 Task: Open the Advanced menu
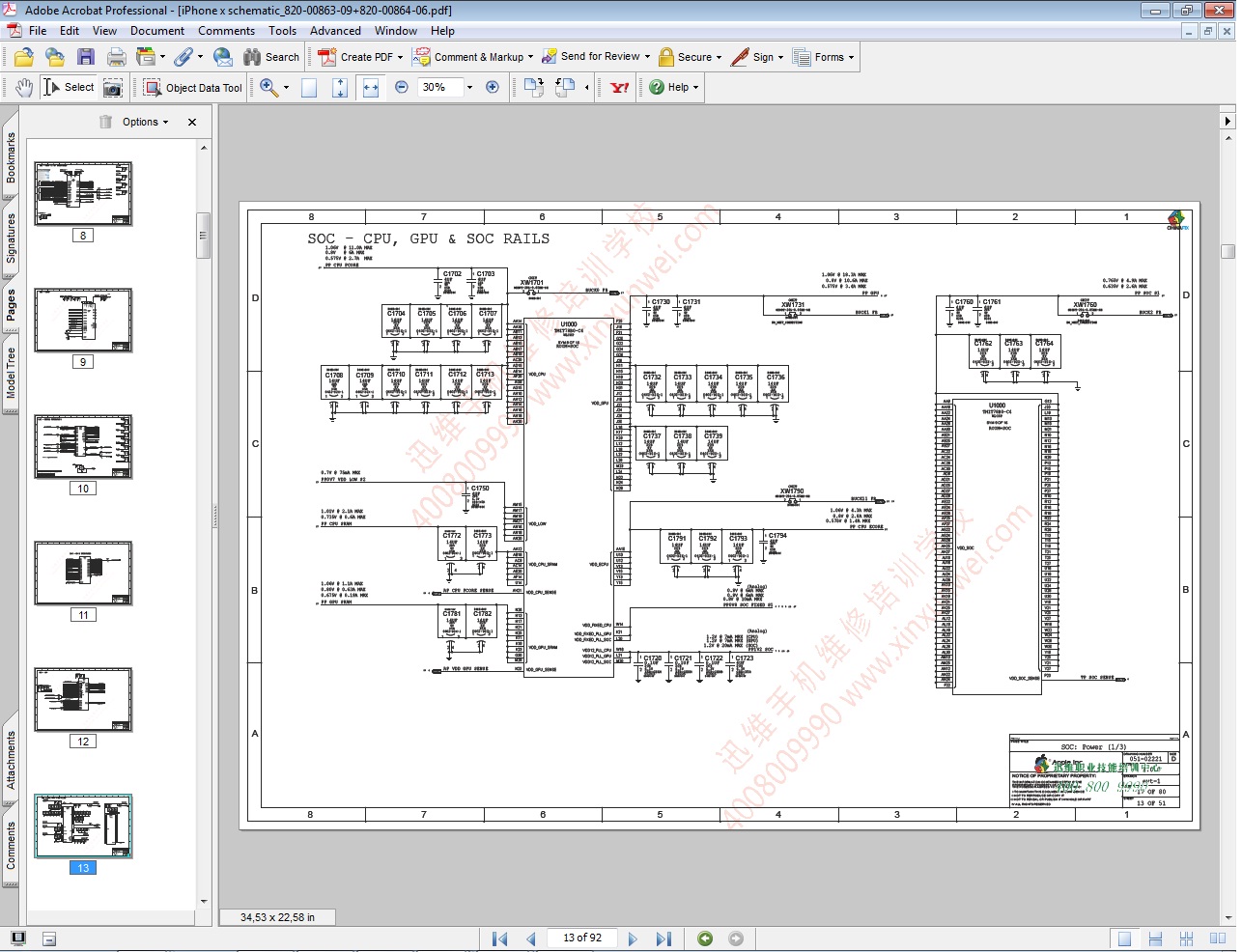[335, 31]
